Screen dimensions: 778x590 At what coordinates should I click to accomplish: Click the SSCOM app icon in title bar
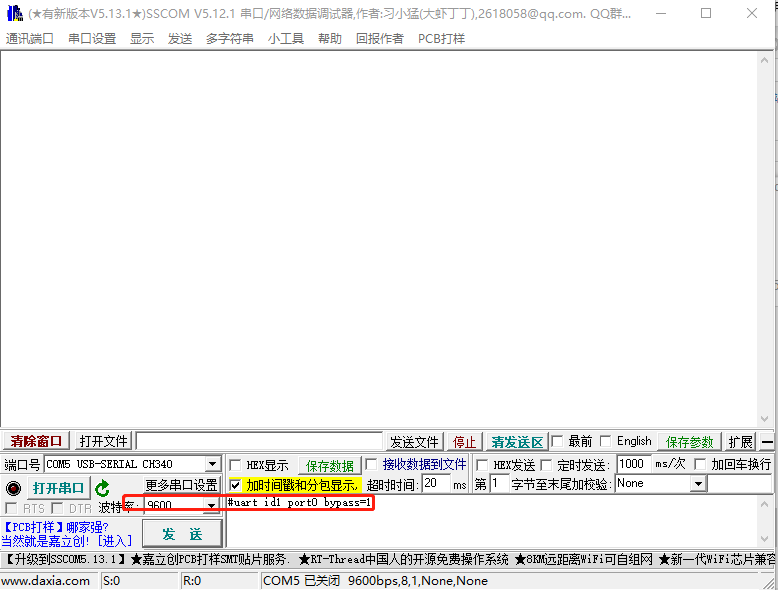pyautogui.click(x=14, y=14)
